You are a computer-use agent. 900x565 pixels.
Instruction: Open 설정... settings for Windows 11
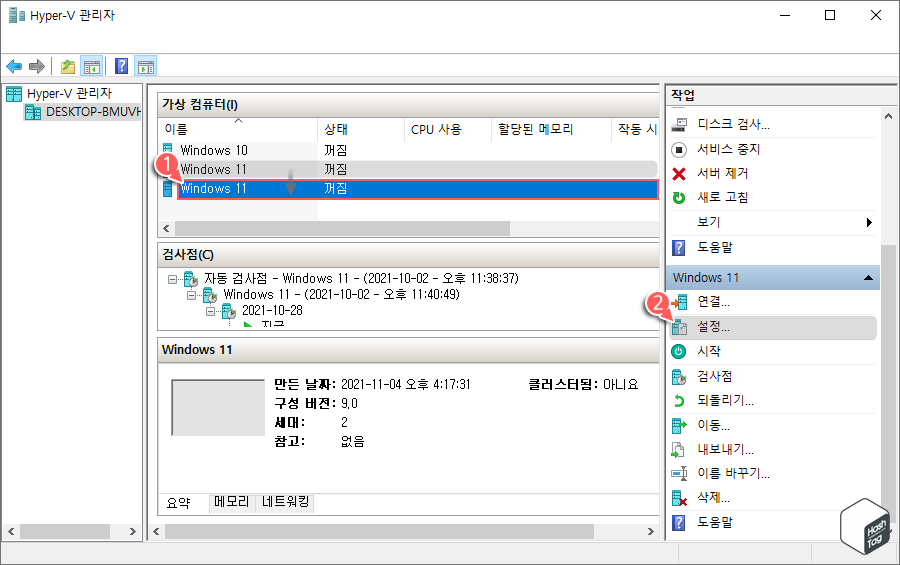coord(772,327)
